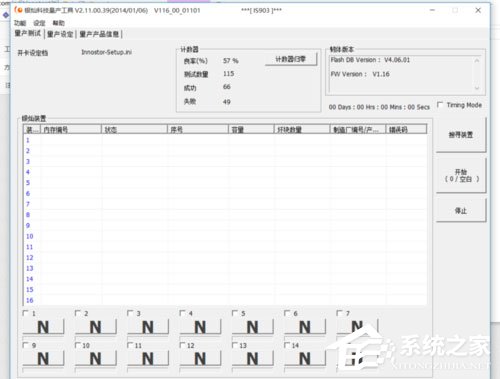The image size is (500, 379).
Task: Tick the port 4 checkbox
Action: (182, 313)
